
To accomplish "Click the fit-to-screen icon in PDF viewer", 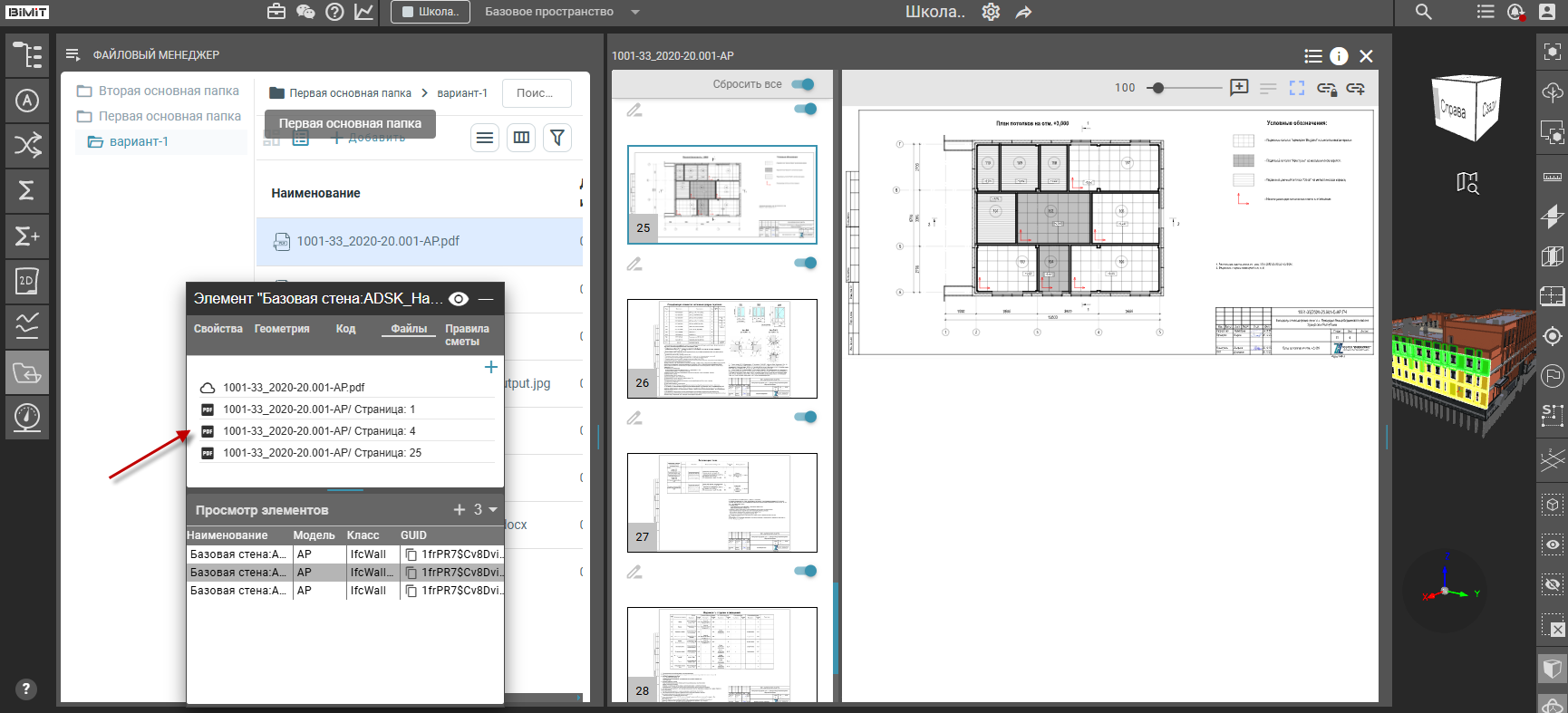I will [x=1297, y=88].
